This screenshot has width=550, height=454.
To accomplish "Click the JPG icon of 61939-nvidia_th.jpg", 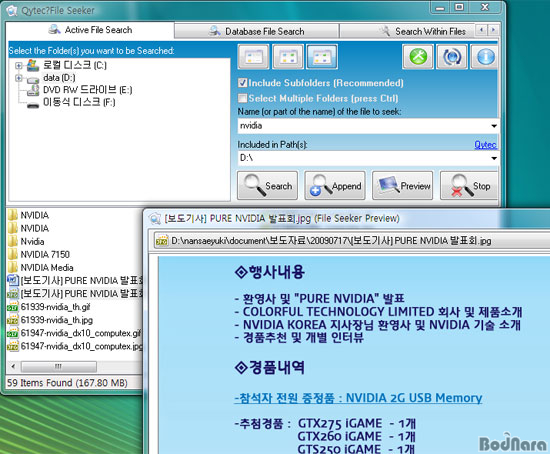I will pos(13,320).
